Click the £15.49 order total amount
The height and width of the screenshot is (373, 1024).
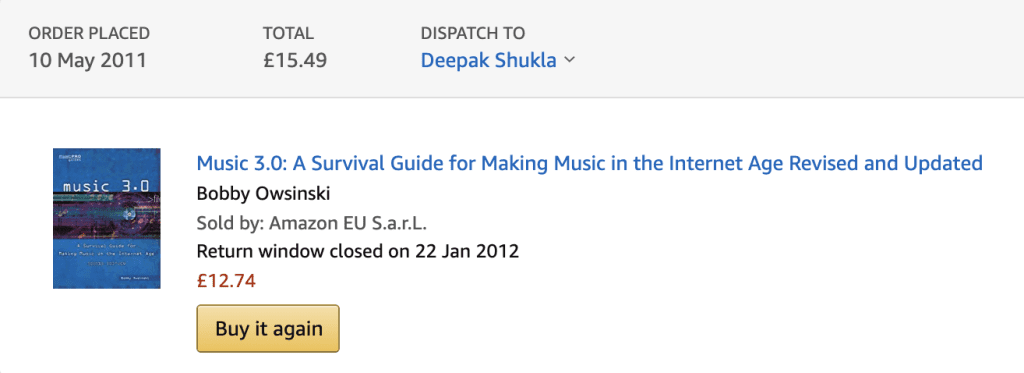coord(295,60)
